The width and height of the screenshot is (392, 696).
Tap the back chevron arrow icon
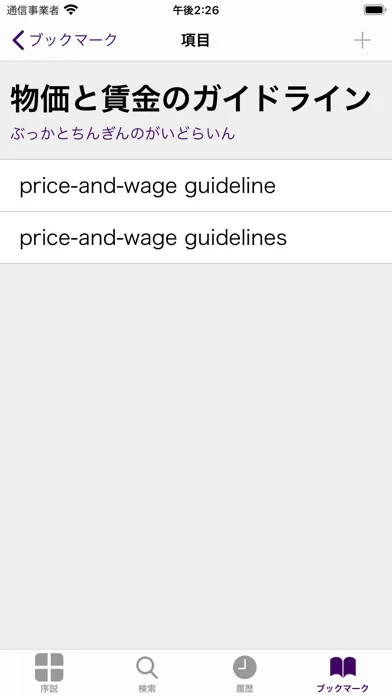18,40
